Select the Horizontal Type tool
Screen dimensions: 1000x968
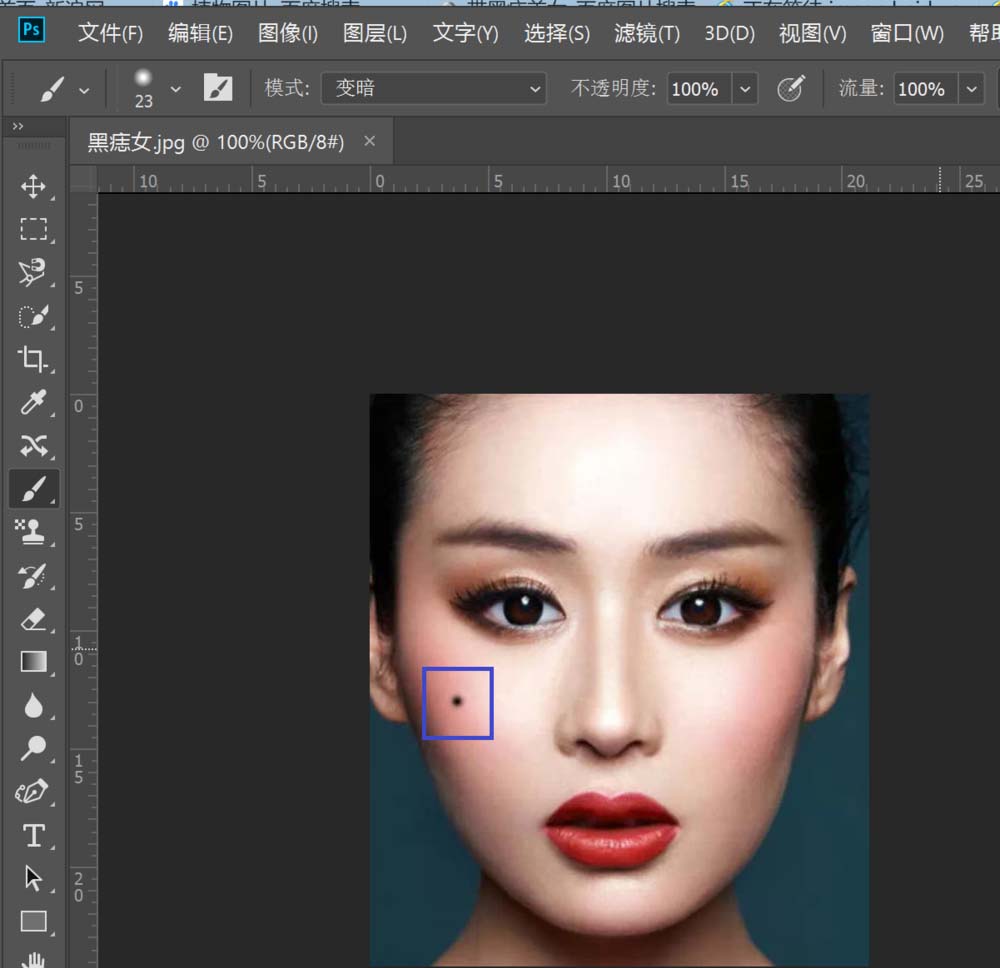tap(35, 835)
